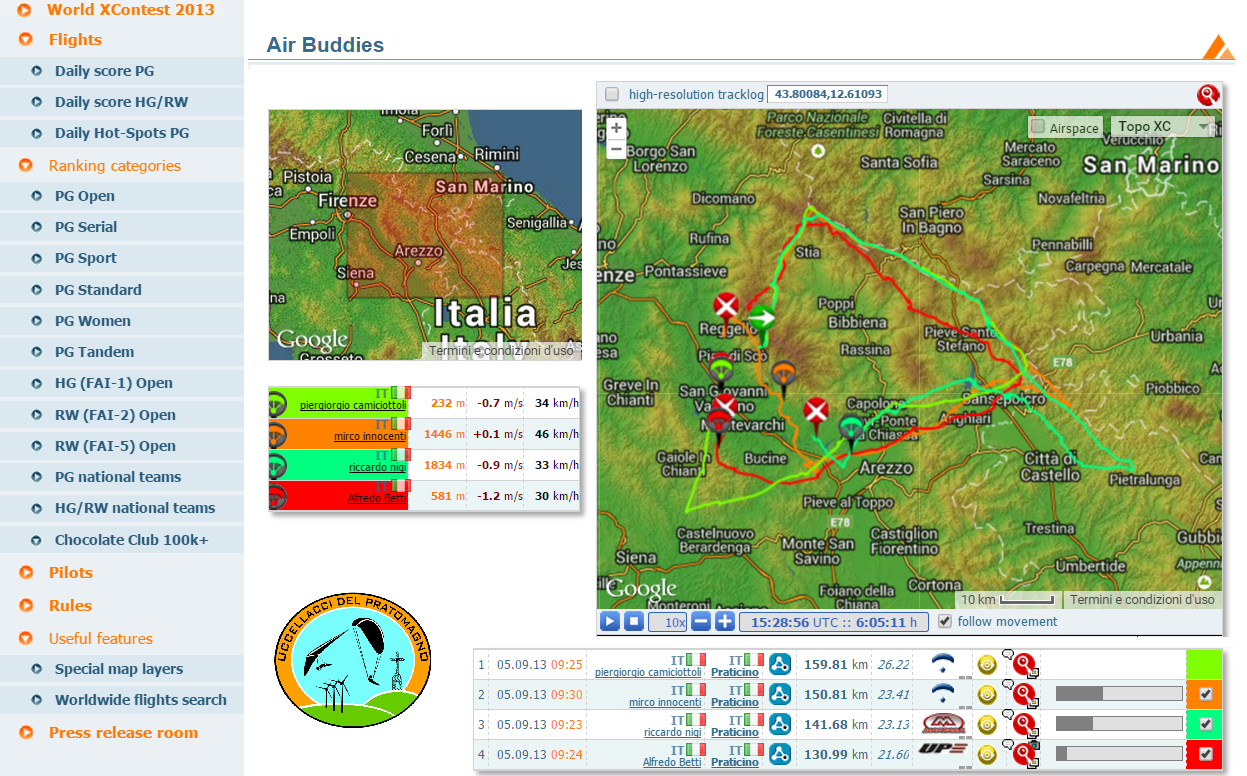Click gold badge icon in piergiorgio camiciottoli row
The height and width of the screenshot is (776, 1247).
point(987,664)
